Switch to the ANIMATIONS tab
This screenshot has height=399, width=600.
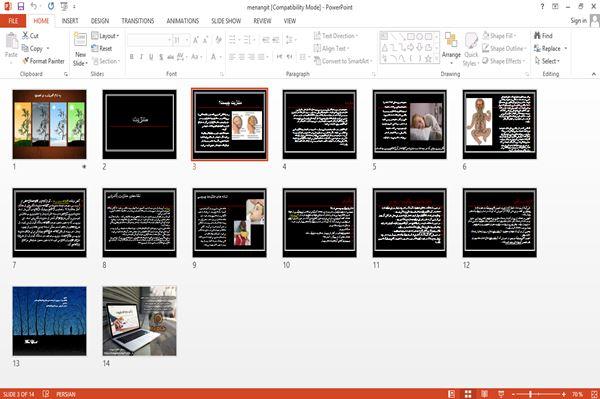click(x=183, y=21)
